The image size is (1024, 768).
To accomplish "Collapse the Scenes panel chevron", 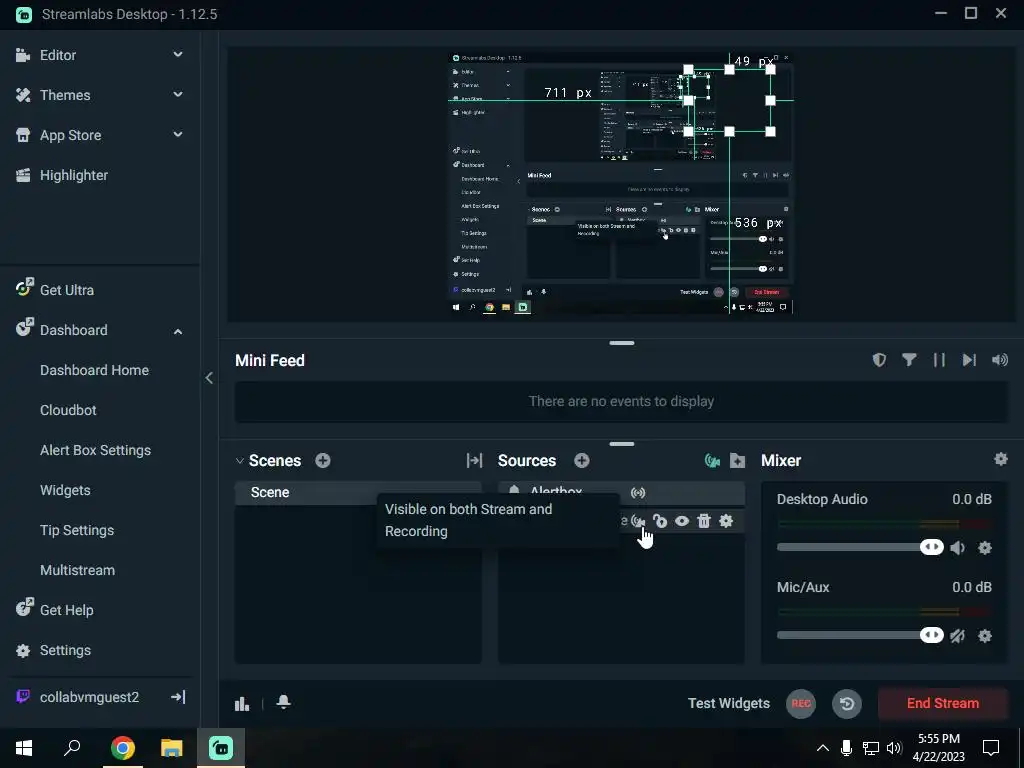I will pyautogui.click(x=239, y=460).
